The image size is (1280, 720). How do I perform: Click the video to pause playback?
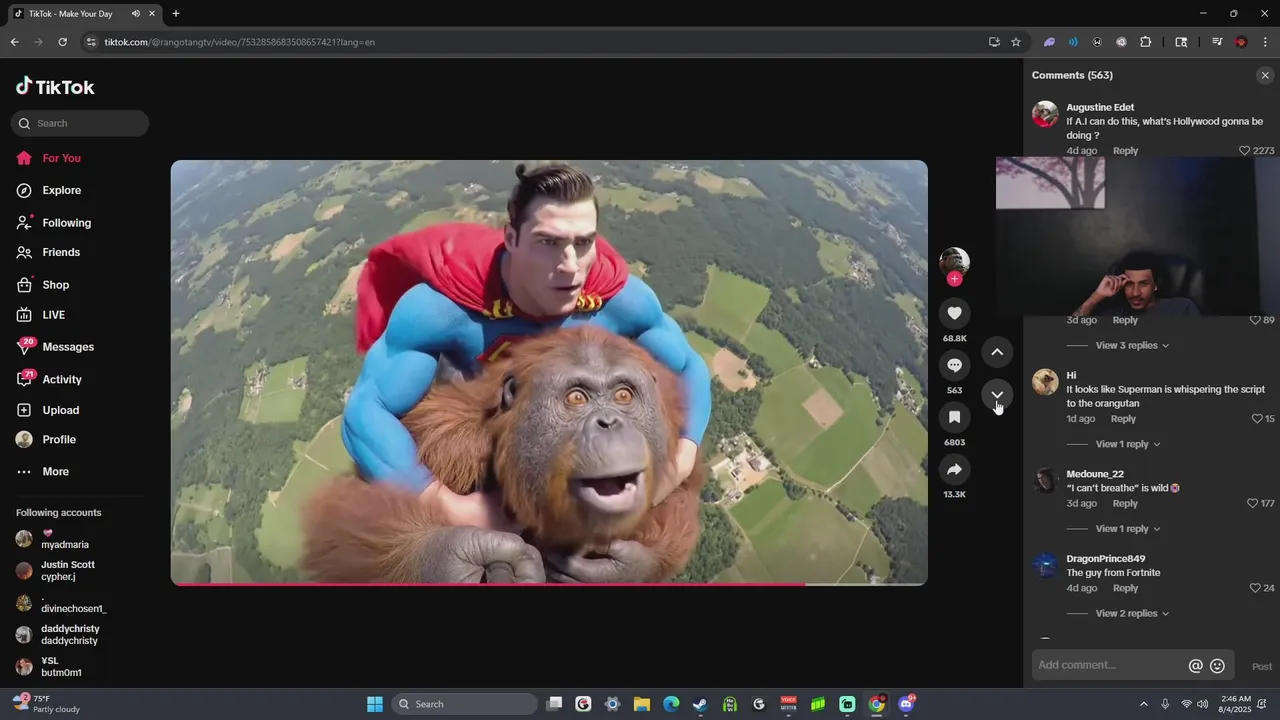[x=549, y=372]
